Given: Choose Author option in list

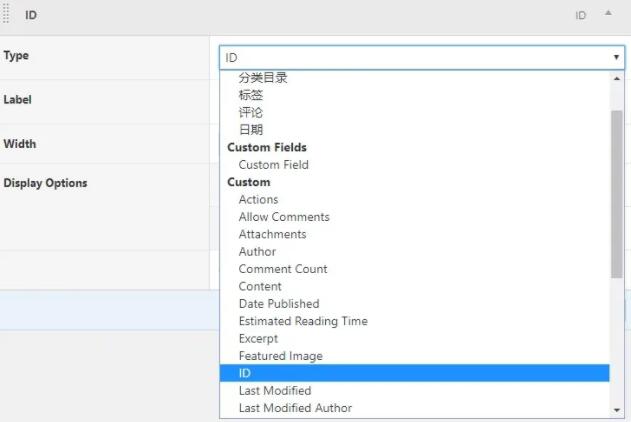Looking at the screenshot, I should click(414, 251).
